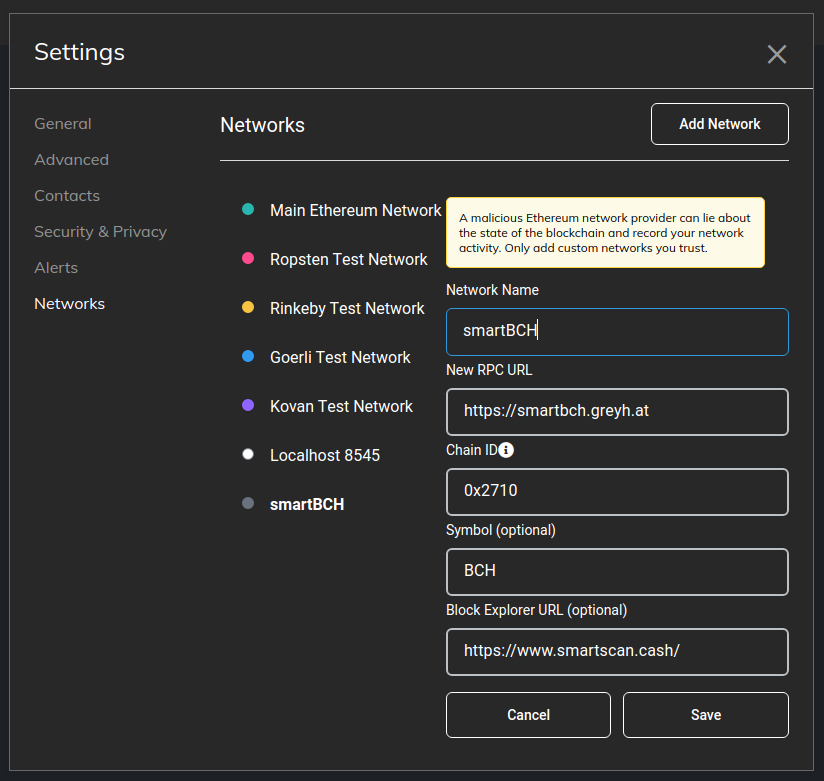Image resolution: width=824 pixels, height=781 pixels.
Task: Click the yellow dot beside Rinkeby Test Network
Action: pyautogui.click(x=248, y=307)
